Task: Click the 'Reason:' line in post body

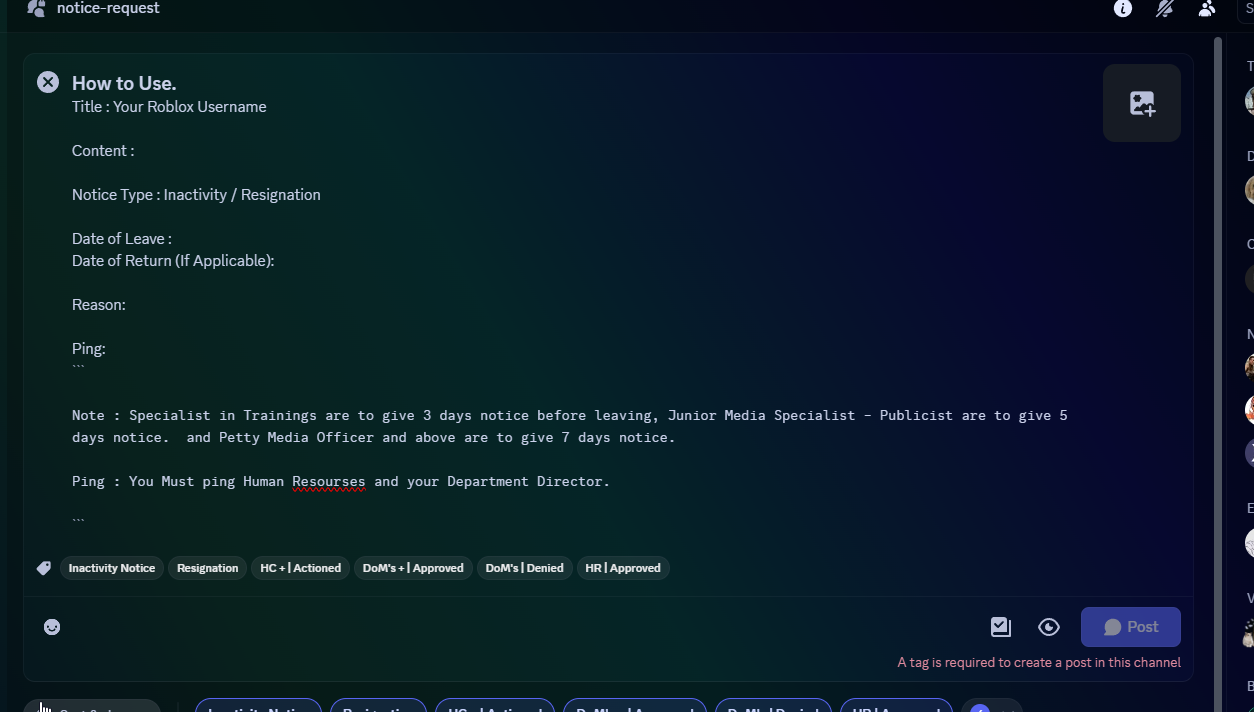Action: coord(99,305)
